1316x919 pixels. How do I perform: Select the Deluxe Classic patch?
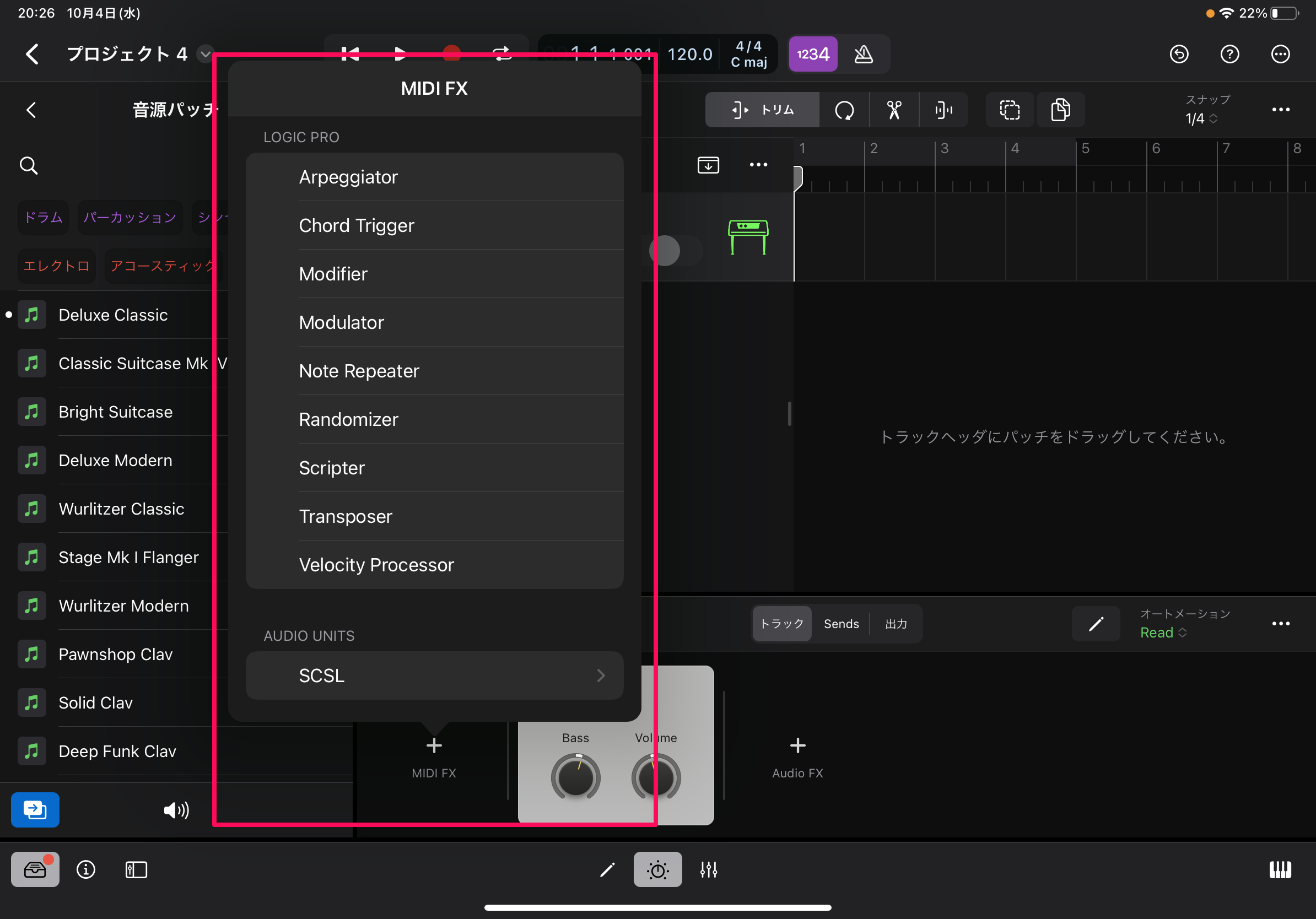(113, 315)
